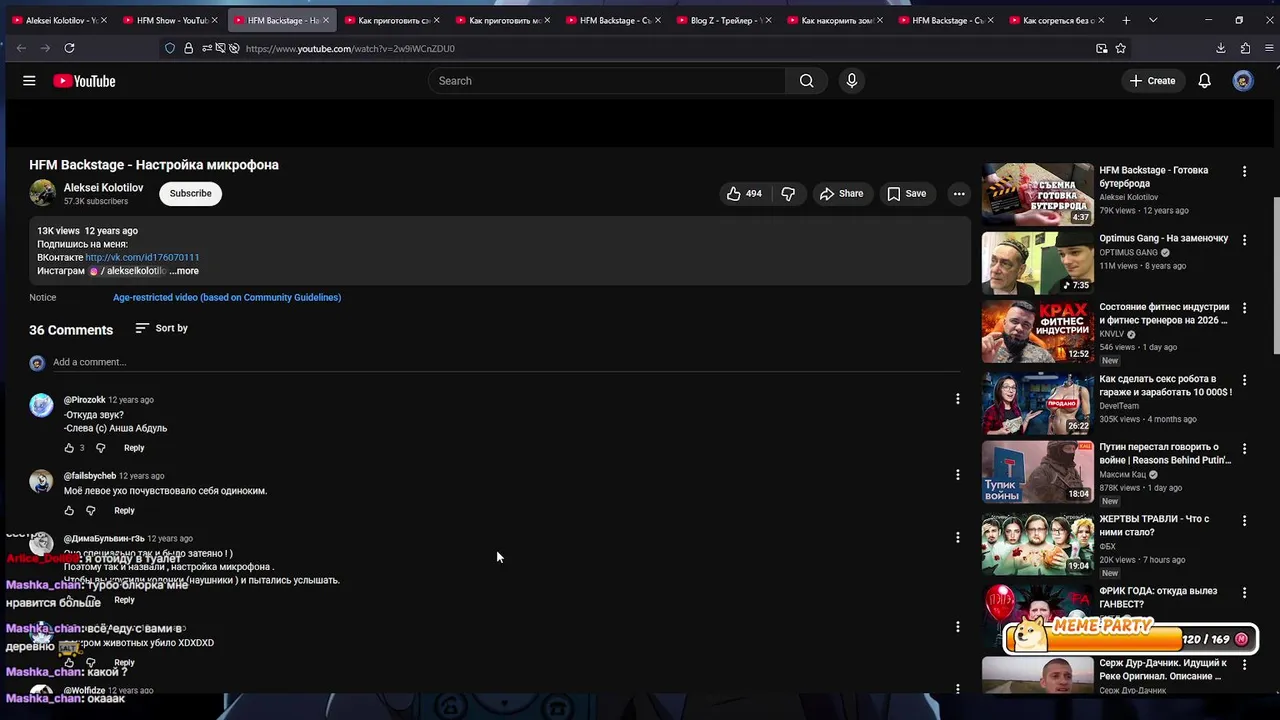Share the video
The image size is (1280, 720).
(x=841, y=194)
